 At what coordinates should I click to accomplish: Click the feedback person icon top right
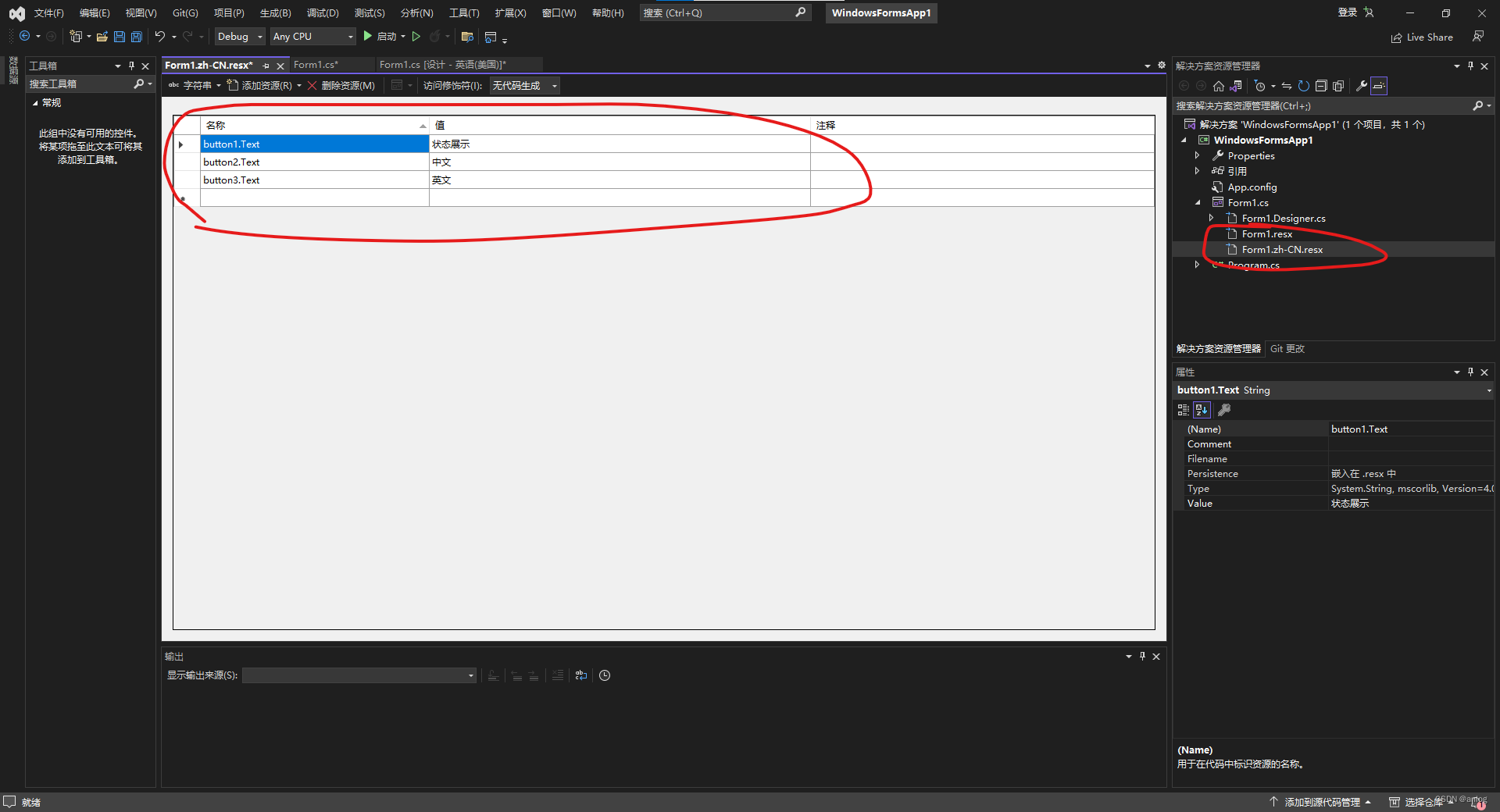[1478, 37]
